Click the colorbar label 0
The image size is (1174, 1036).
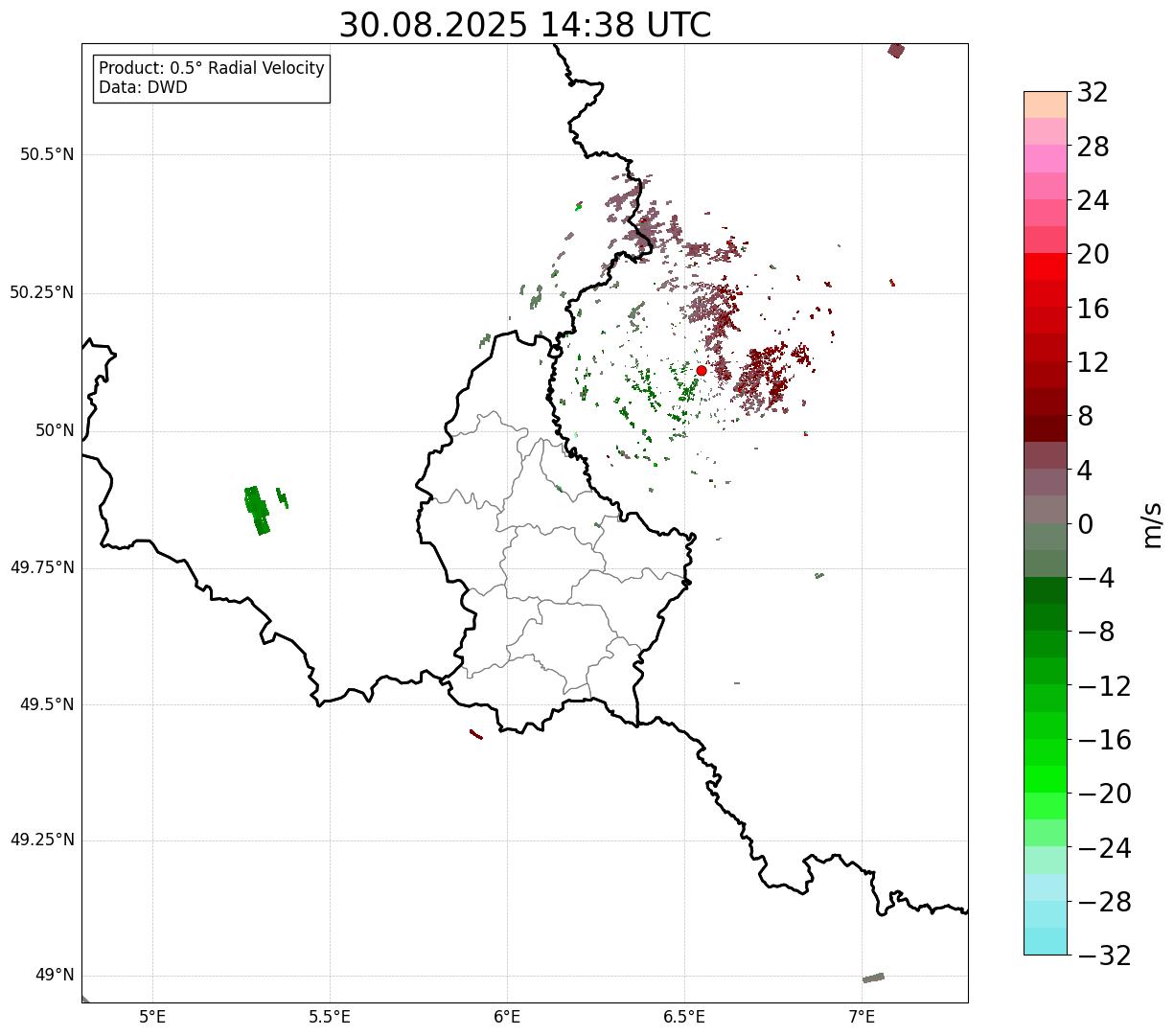1085,524
